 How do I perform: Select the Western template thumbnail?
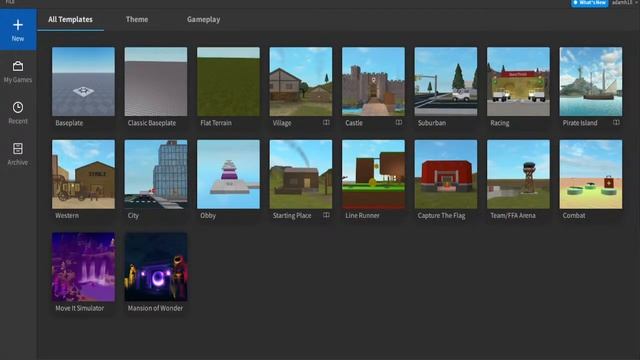[x=83, y=174]
